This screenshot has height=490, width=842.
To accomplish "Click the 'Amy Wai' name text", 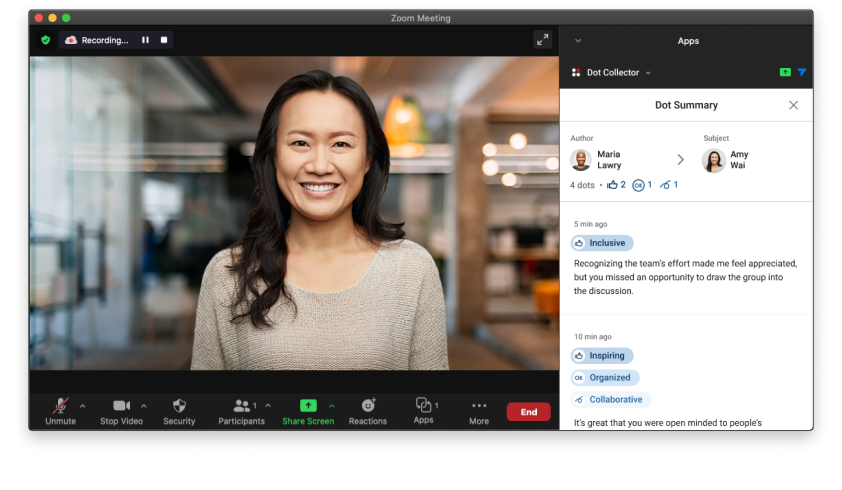I will (x=739, y=160).
